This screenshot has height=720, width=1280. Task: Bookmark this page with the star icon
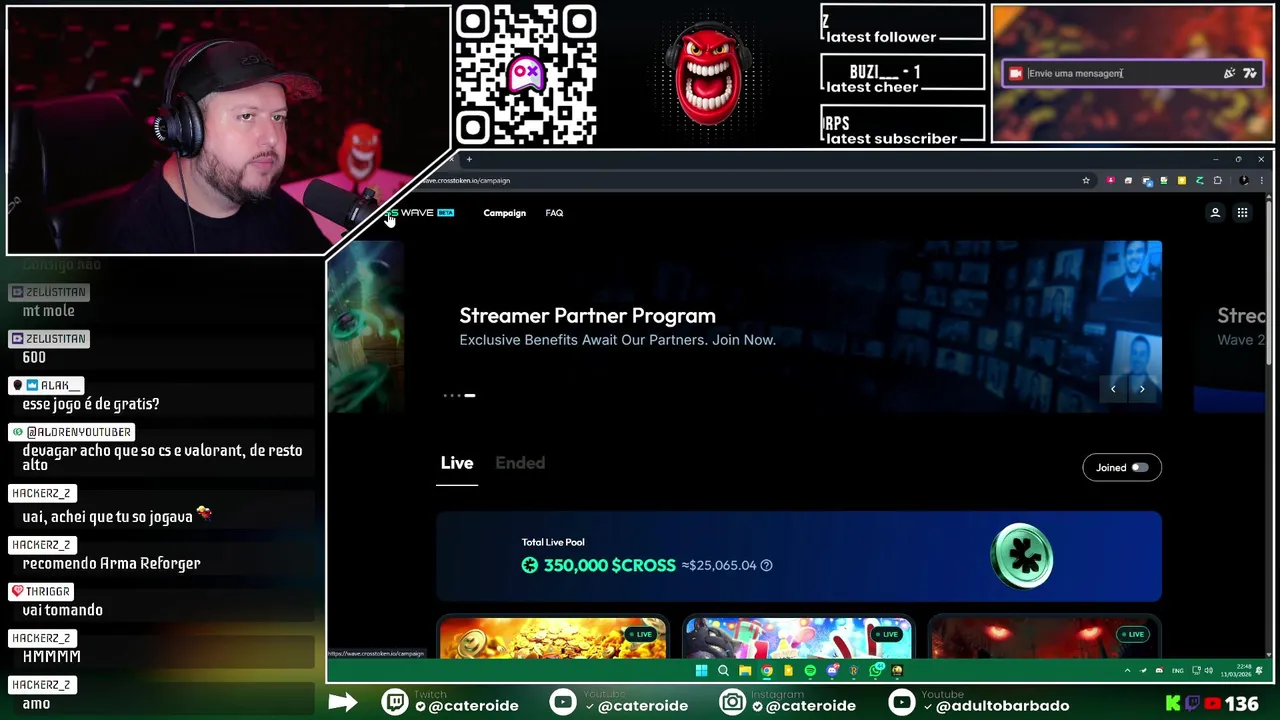(1086, 181)
